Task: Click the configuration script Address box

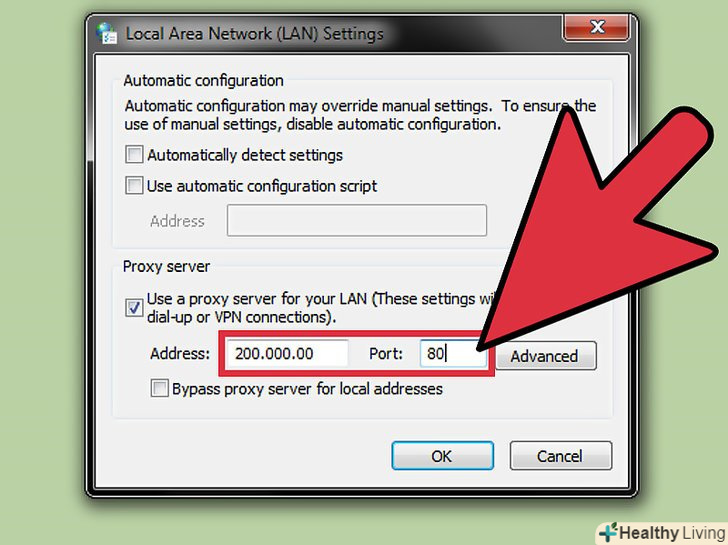Action: [357, 221]
